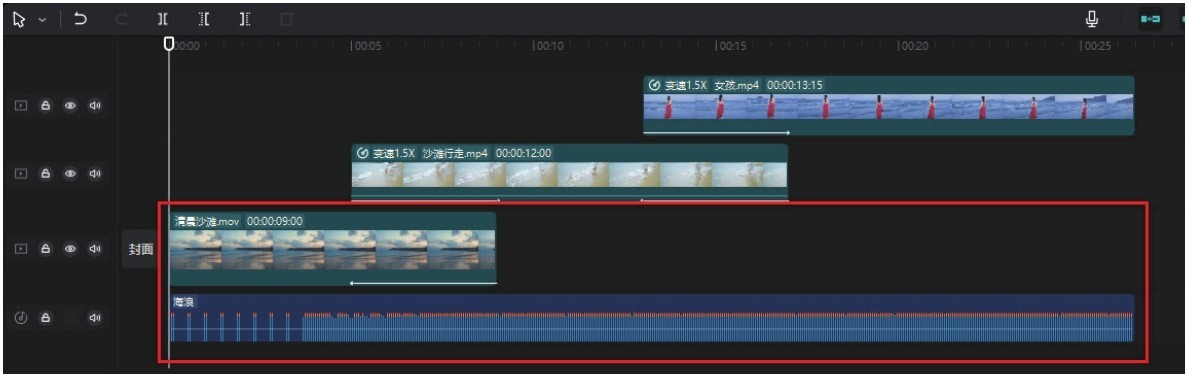This screenshot has height=377, width=1188.
Task: Trim left of the playhead
Action: coord(204,20)
